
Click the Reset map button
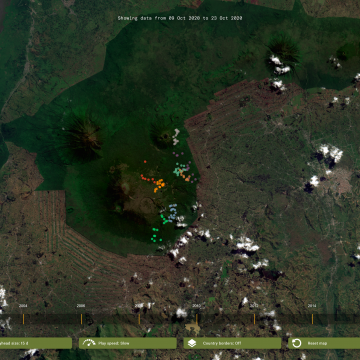pyautogui.click(x=324, y=343)
